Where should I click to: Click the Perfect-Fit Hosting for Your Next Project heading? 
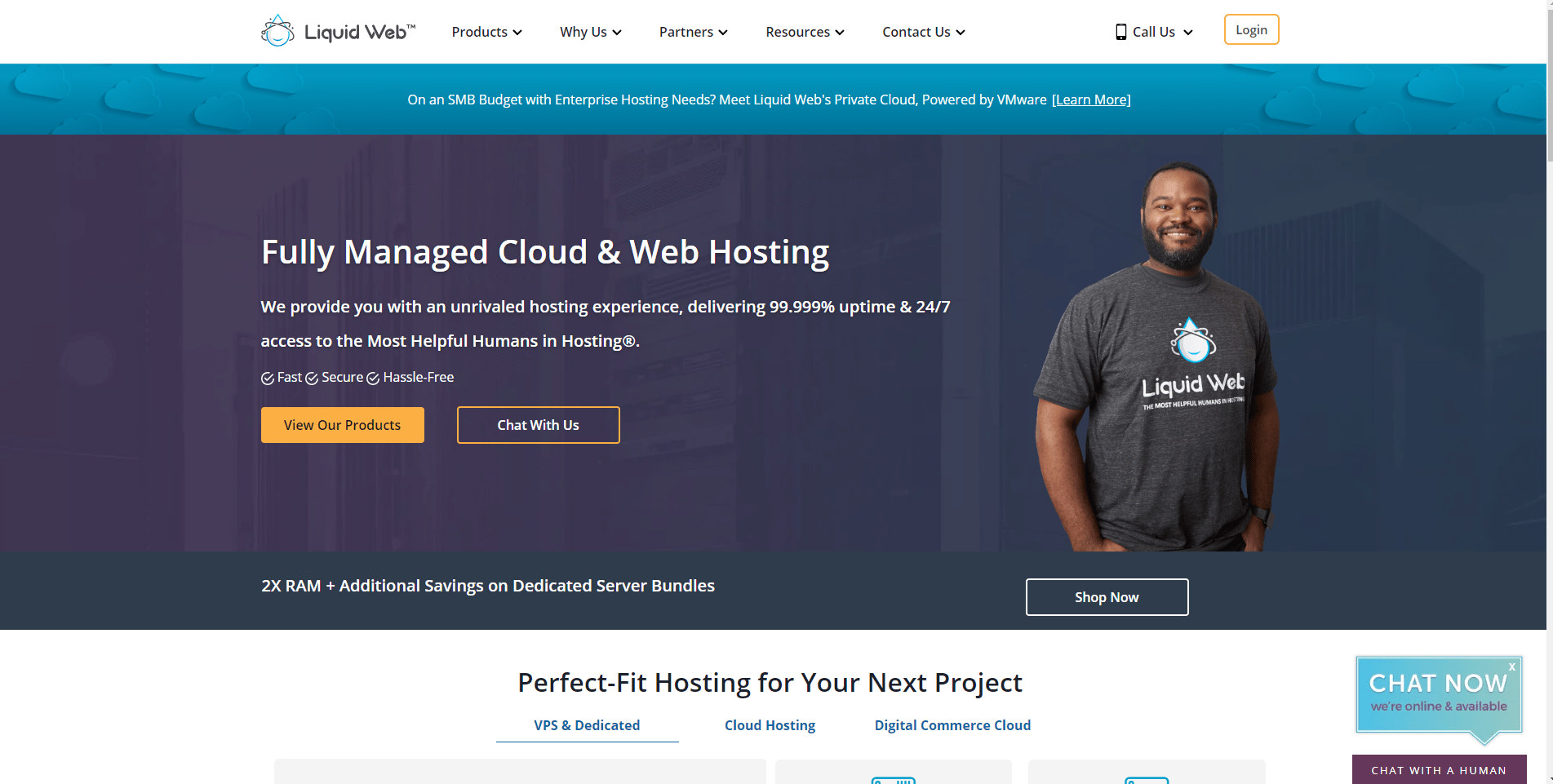770,682
